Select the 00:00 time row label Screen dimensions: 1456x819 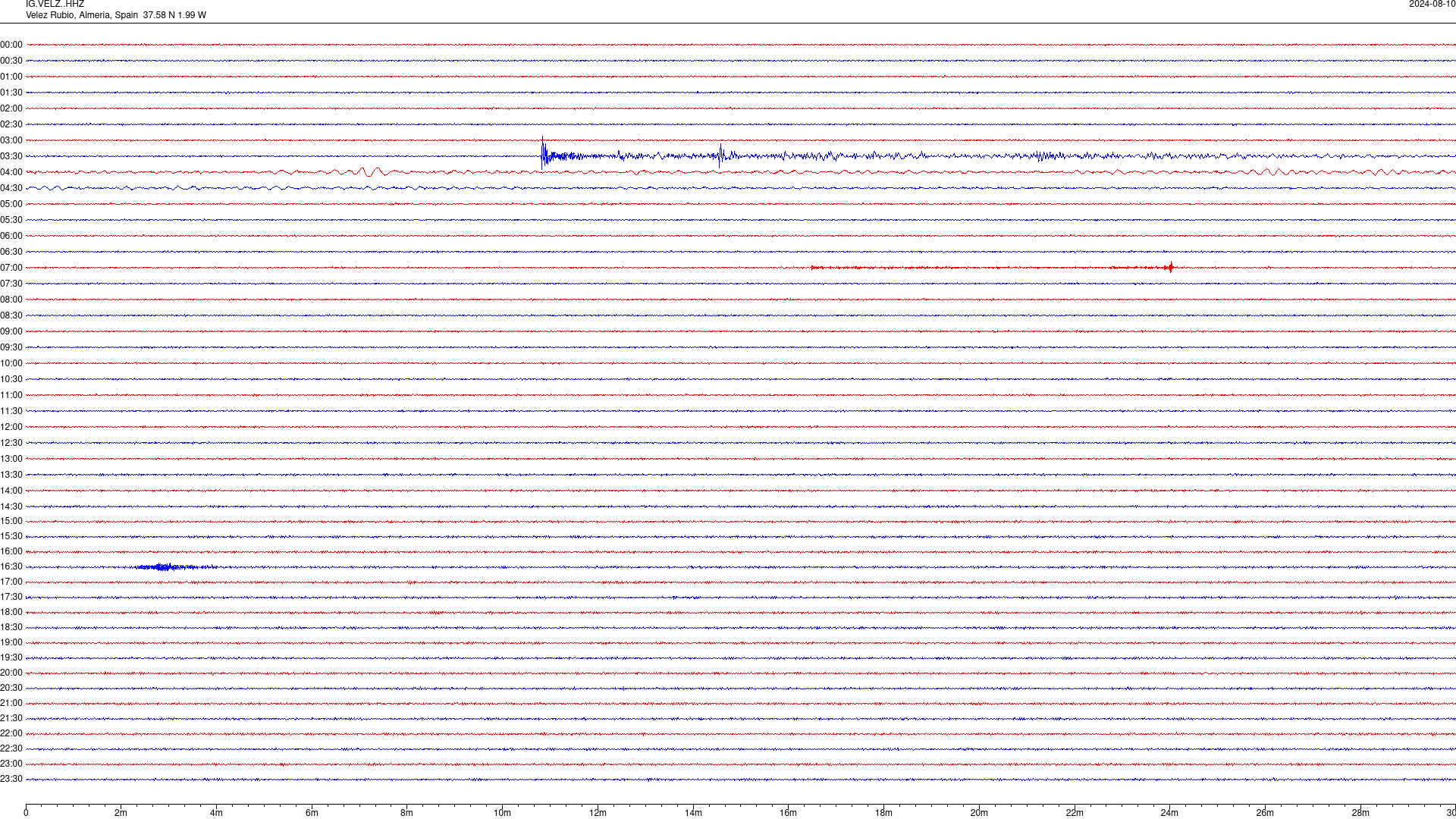point(11,45)
